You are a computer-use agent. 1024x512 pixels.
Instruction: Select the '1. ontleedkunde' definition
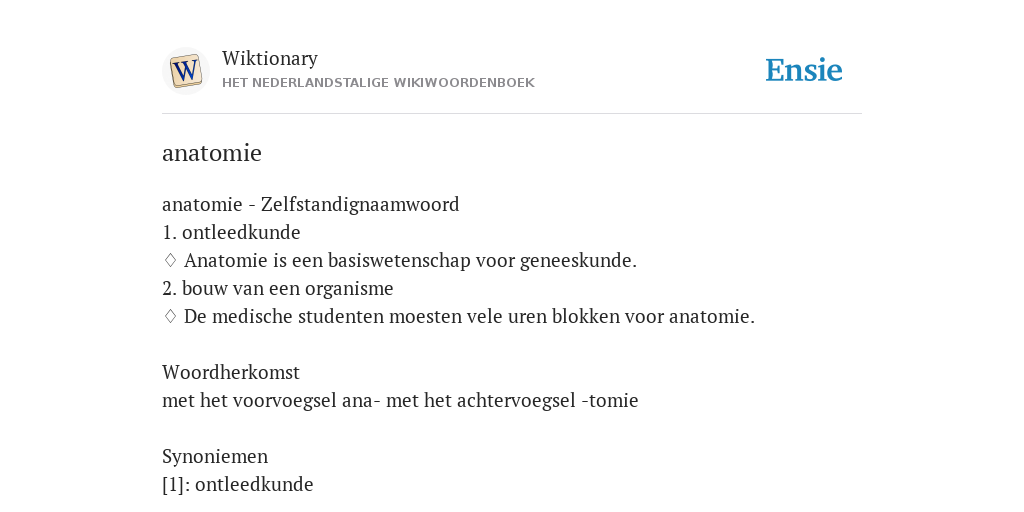tap(231, 232)
